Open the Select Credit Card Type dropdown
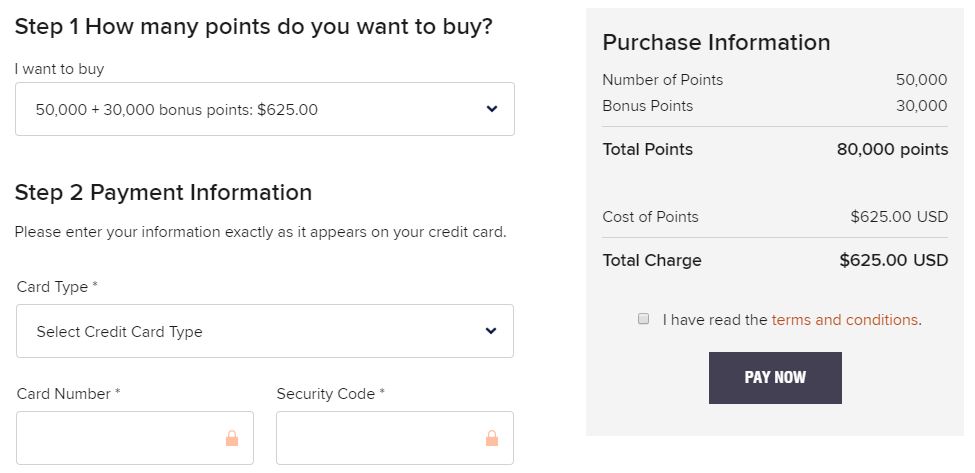 pyautogui.click(x=264, y=331)
